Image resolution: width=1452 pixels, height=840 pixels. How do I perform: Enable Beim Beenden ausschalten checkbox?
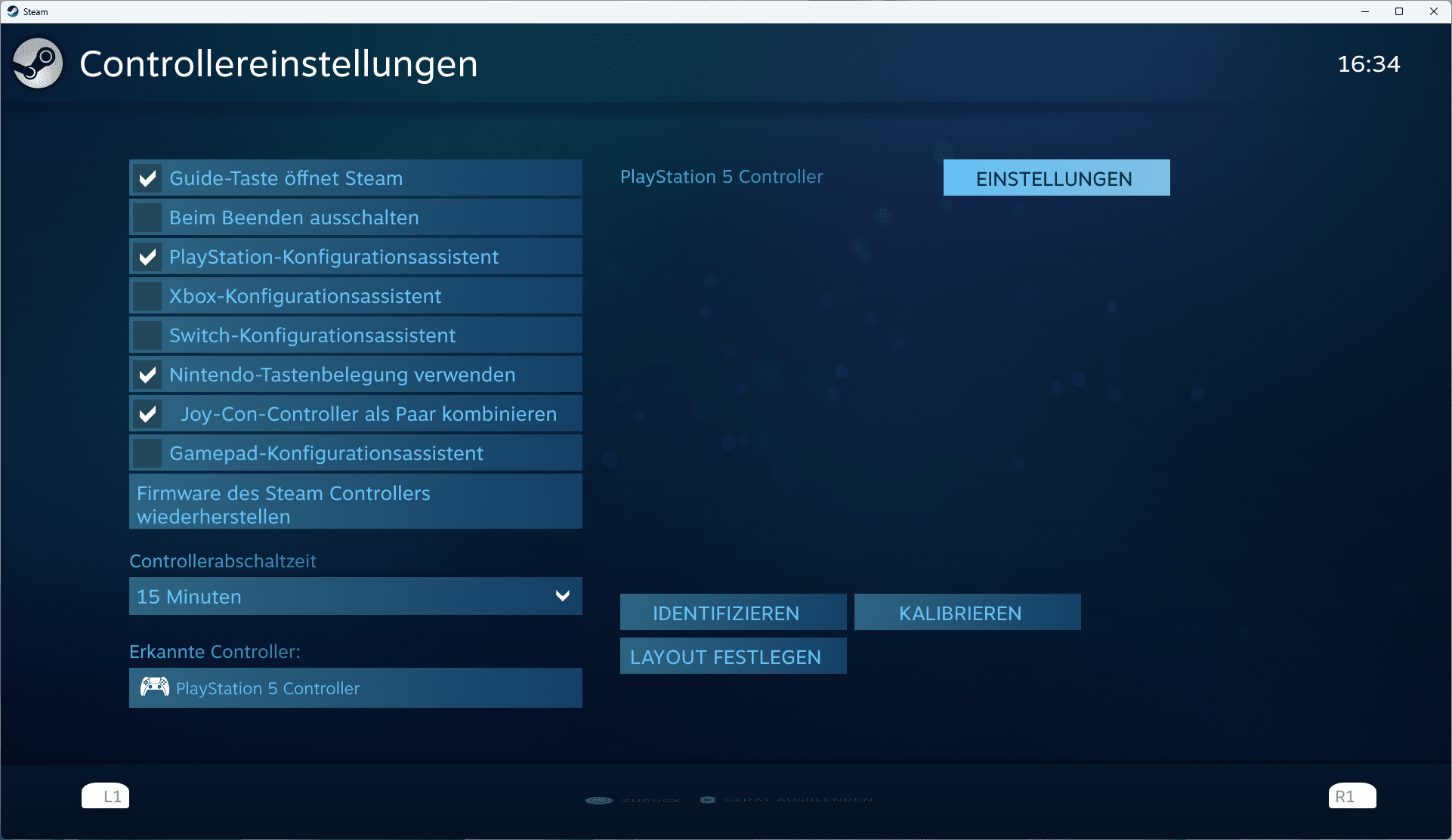point(147,218)
